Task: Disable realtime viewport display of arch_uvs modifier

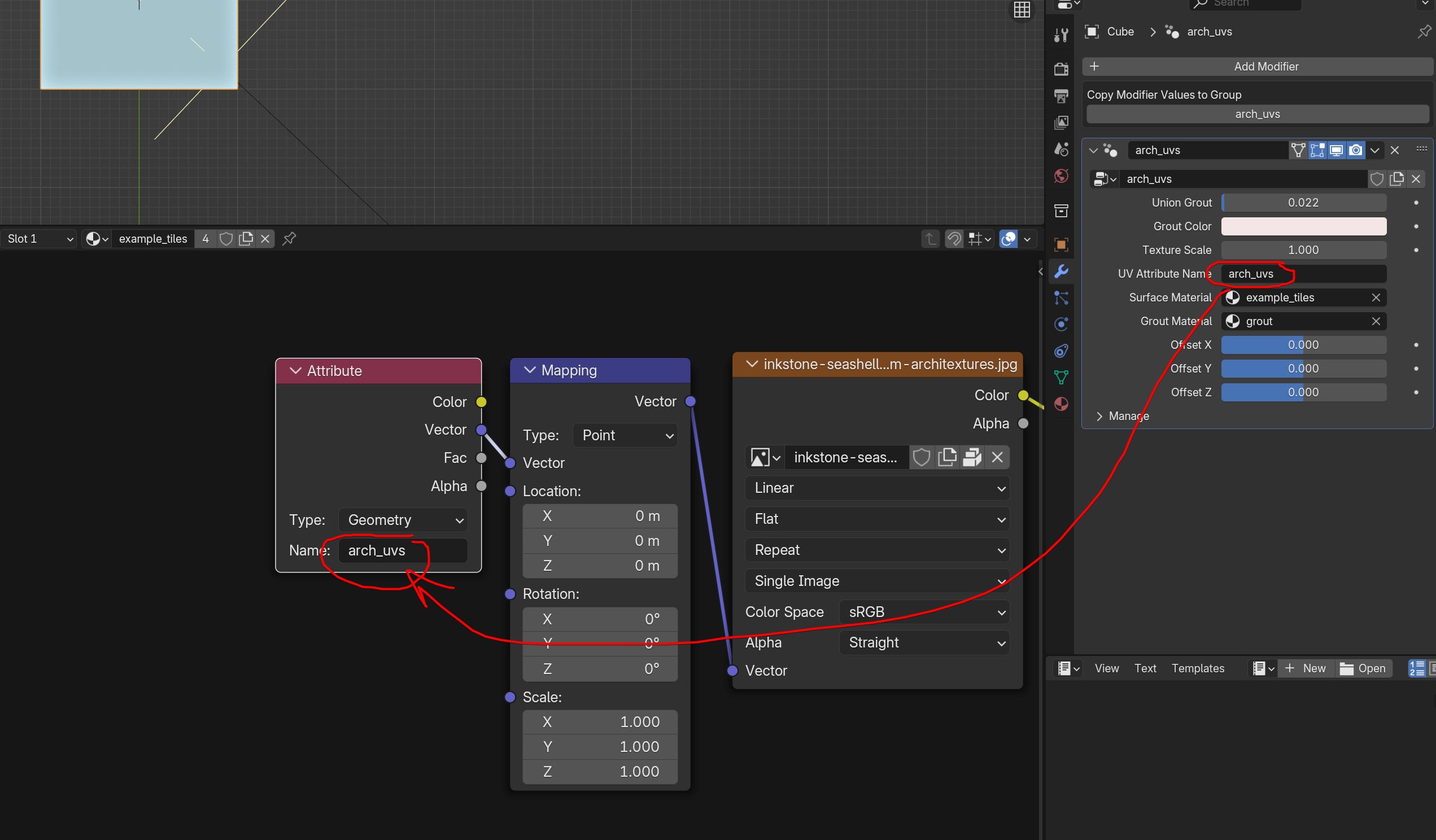Action: click(x=1335, y=150)
